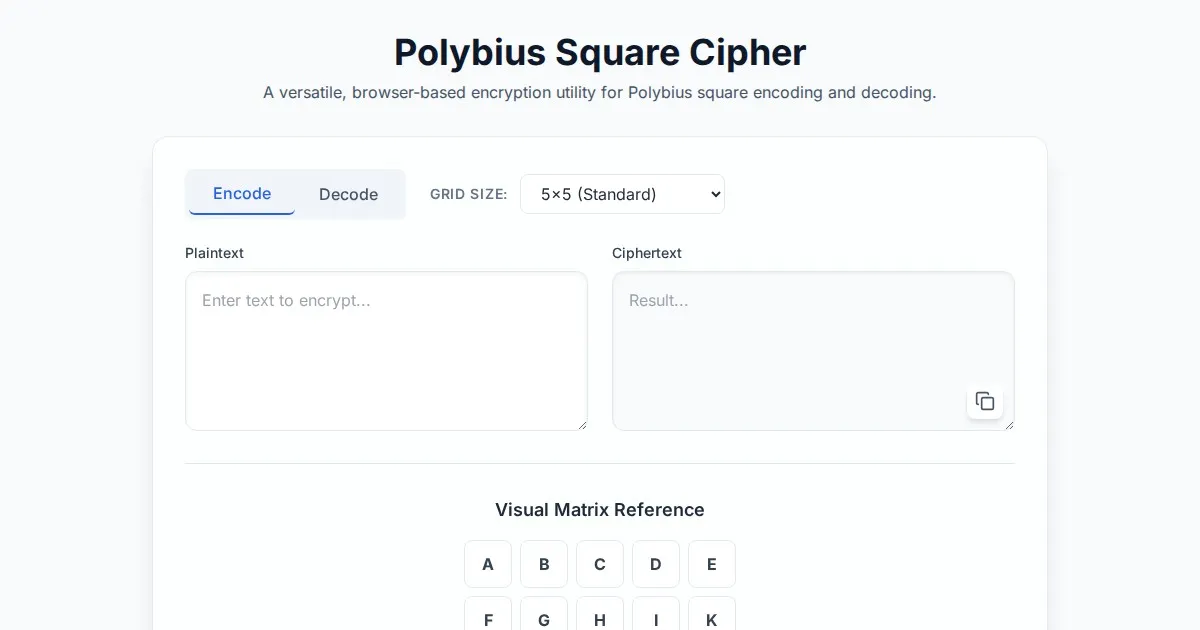Viewport: 1200px width, 630px height.
Task: Click the Visual Matrix Reference heading
Action: coord(600,510)
